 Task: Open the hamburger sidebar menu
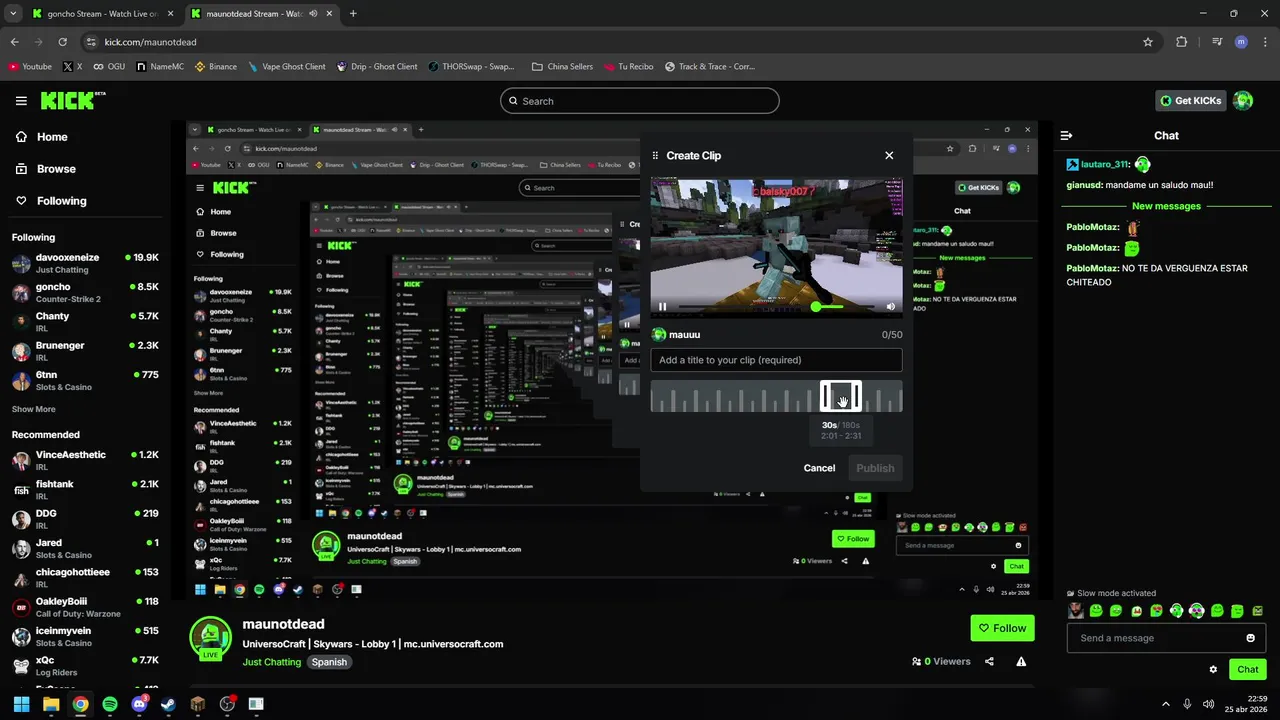click(21, 101)
